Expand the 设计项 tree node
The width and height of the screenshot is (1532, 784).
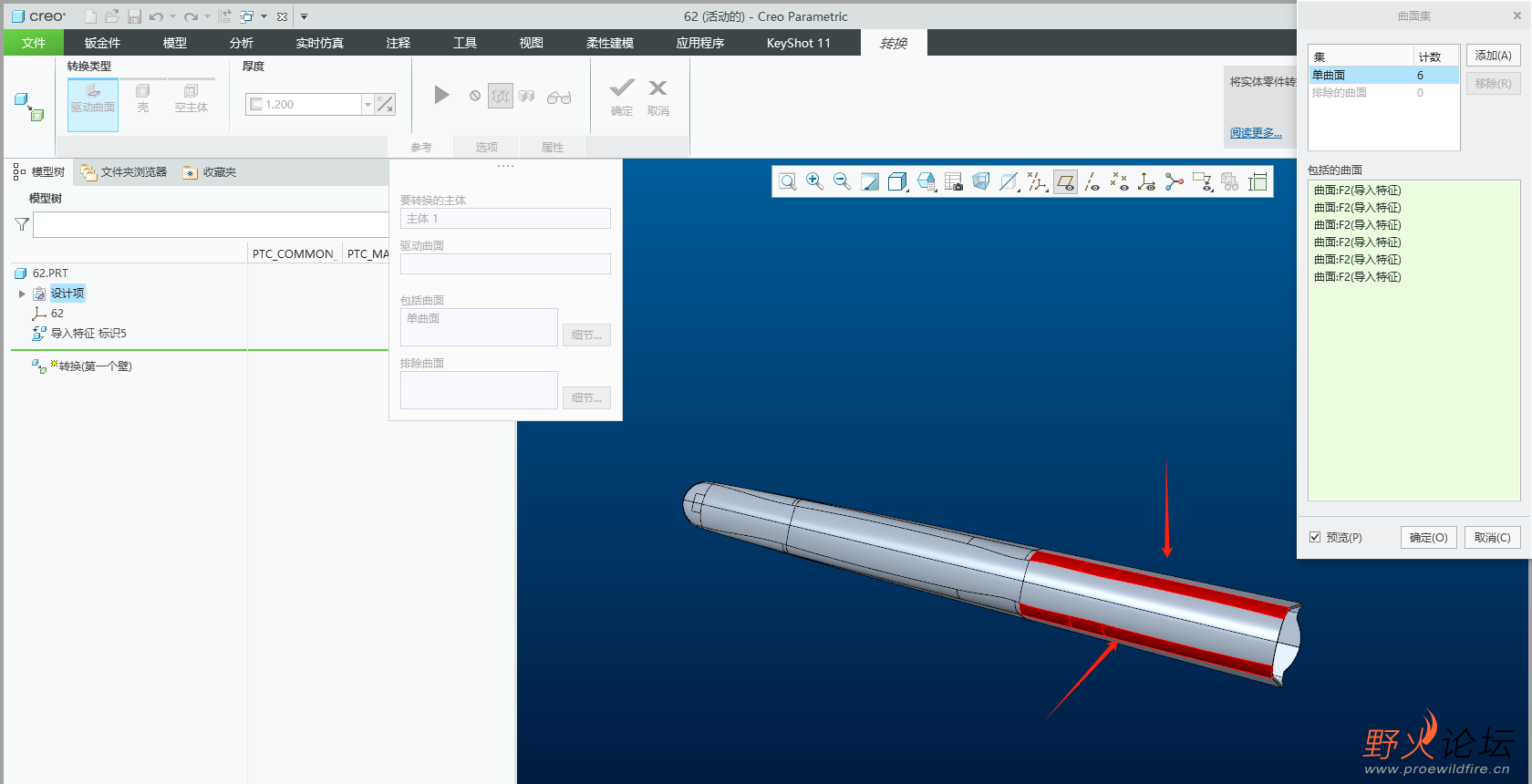click(22, 294)
